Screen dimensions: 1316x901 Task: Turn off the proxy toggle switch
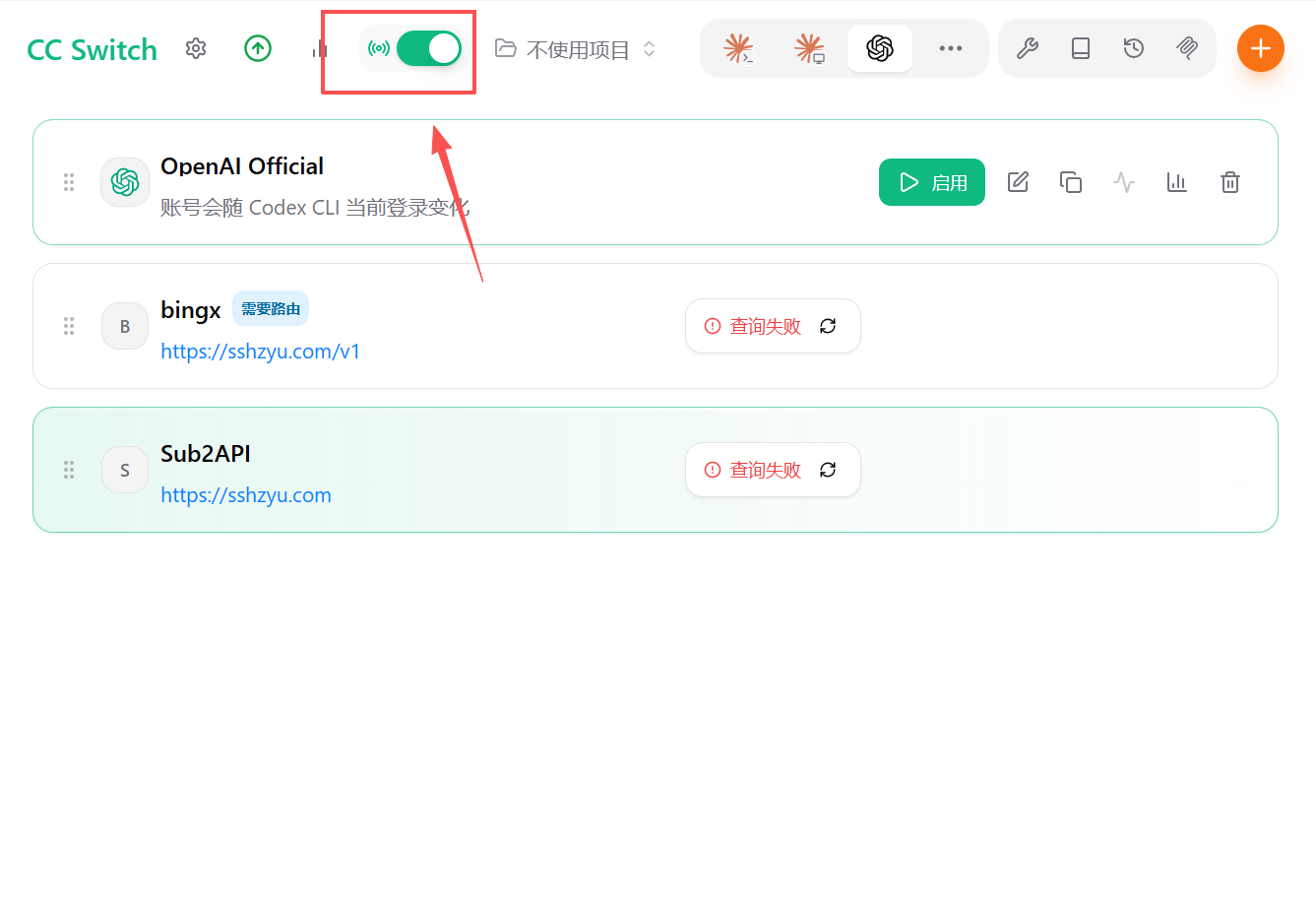[x=429, y=48]
